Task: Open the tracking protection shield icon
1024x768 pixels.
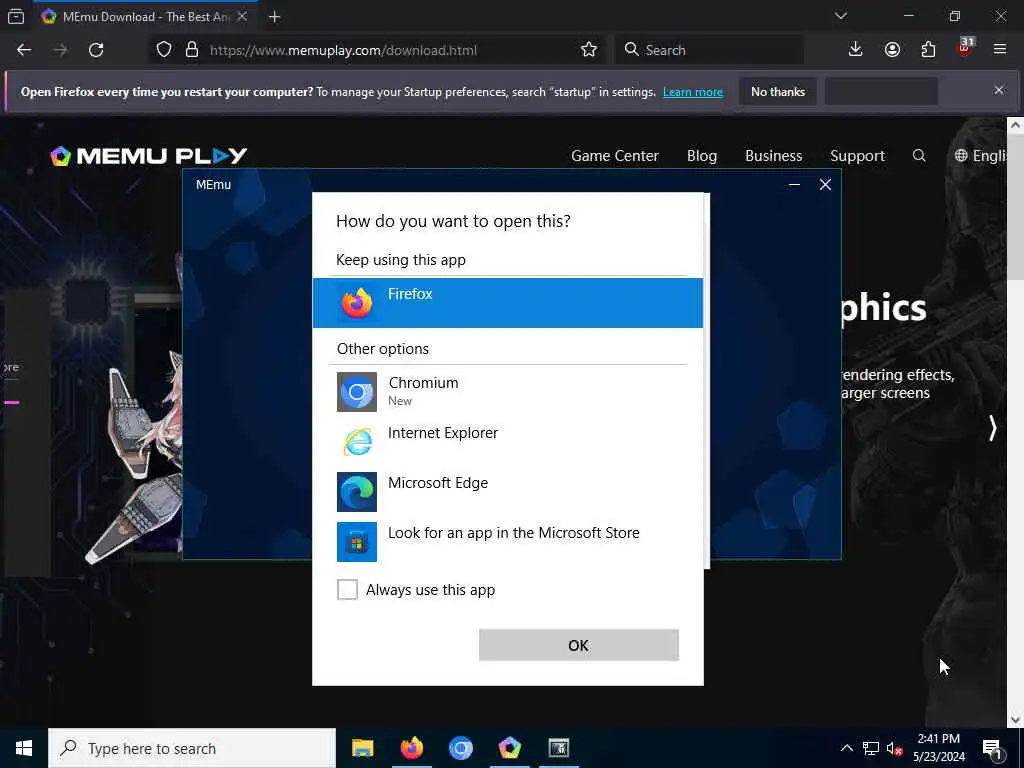Action: coord(164,50)
